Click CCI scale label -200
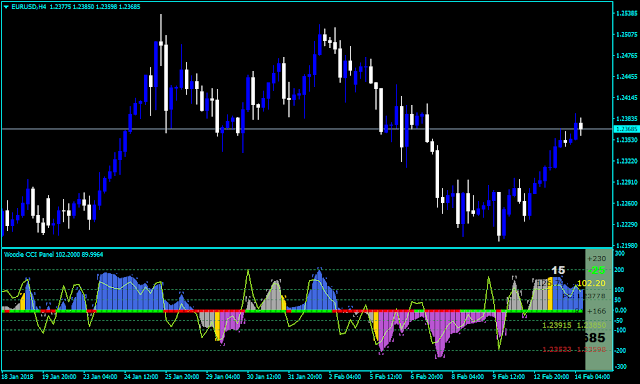Viewport: 640px width, 384px height. [620, 351]
